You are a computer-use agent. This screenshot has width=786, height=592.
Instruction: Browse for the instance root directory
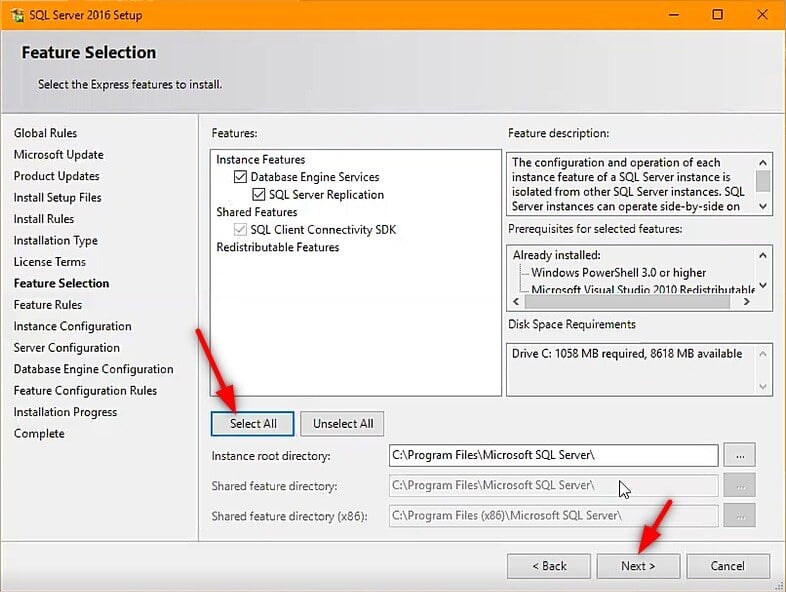click(x=740, y=456)
